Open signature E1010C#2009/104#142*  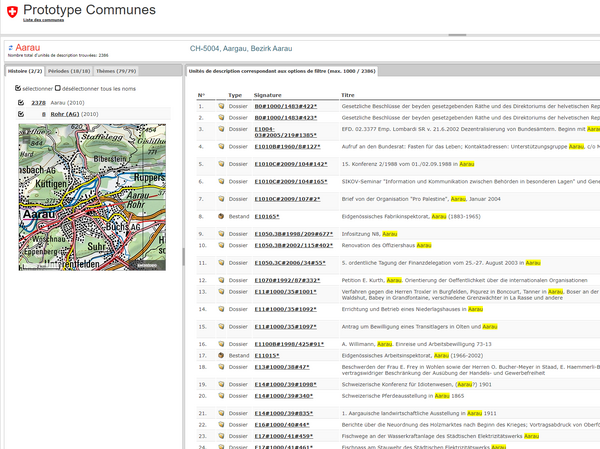tap(291, 164)
